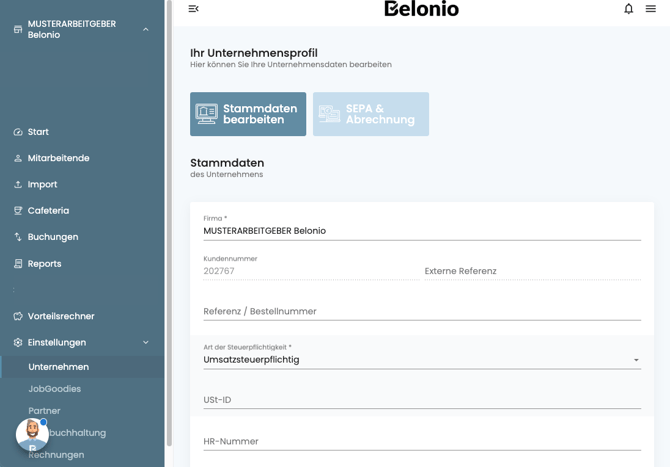Go to Start in the sidebar

(x=38, y=132)
